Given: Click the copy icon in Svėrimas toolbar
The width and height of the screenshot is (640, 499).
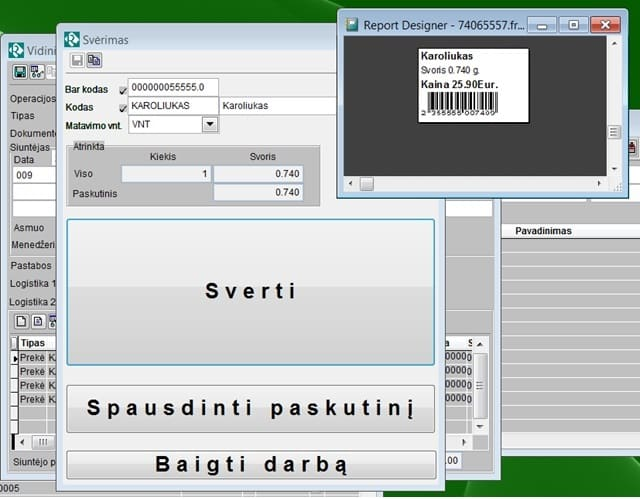Looking at the screenshot, I should point(94,61).
